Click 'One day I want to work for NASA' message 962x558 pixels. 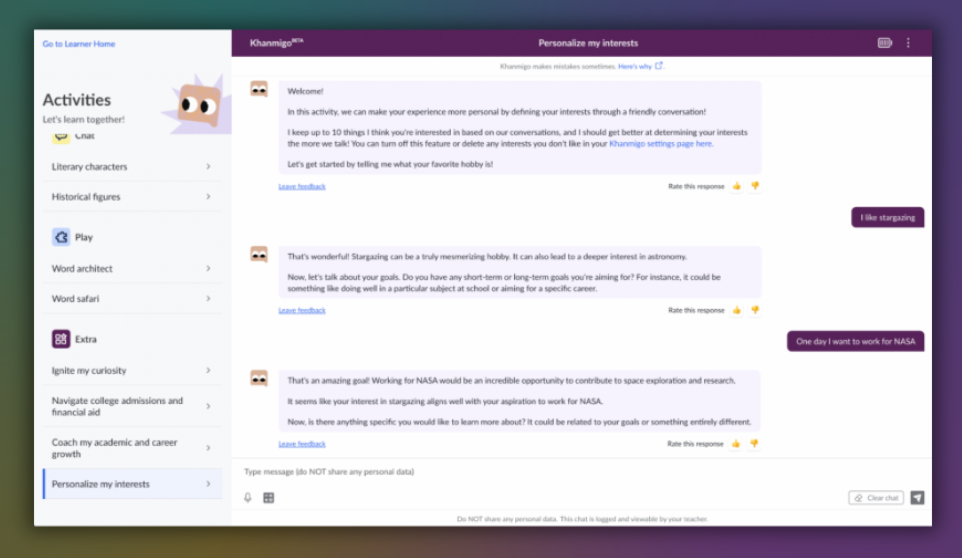click(855, 341)
